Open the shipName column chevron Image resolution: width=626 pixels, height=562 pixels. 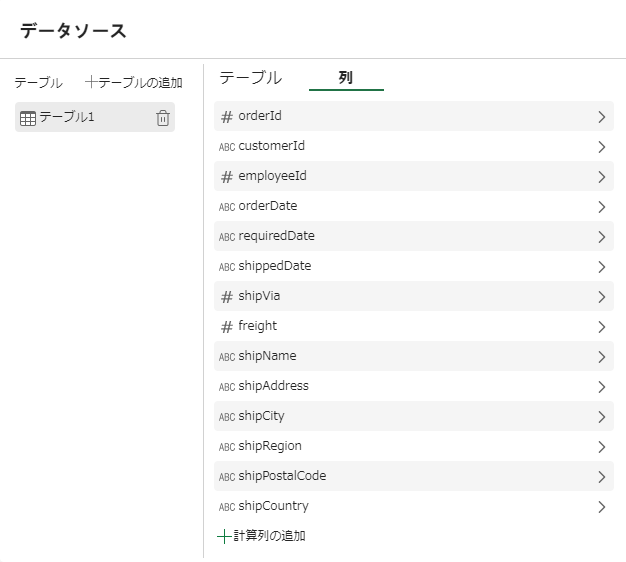601,357
